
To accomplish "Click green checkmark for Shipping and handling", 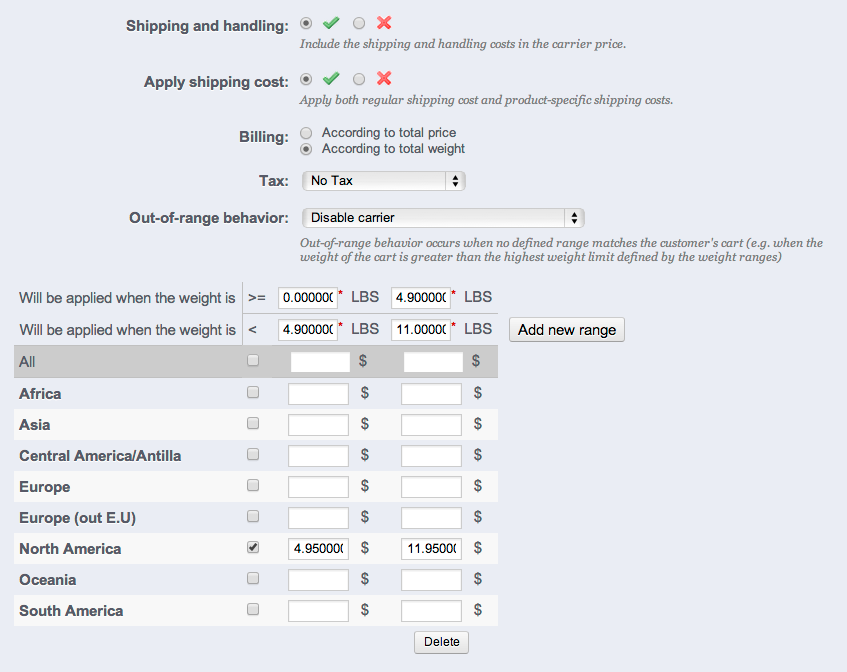I will [x=331, y=23].
